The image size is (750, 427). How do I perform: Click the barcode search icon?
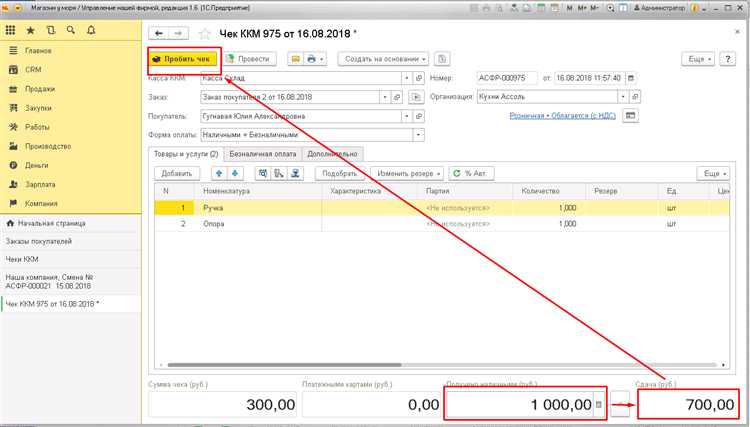[x=263, y=174]
